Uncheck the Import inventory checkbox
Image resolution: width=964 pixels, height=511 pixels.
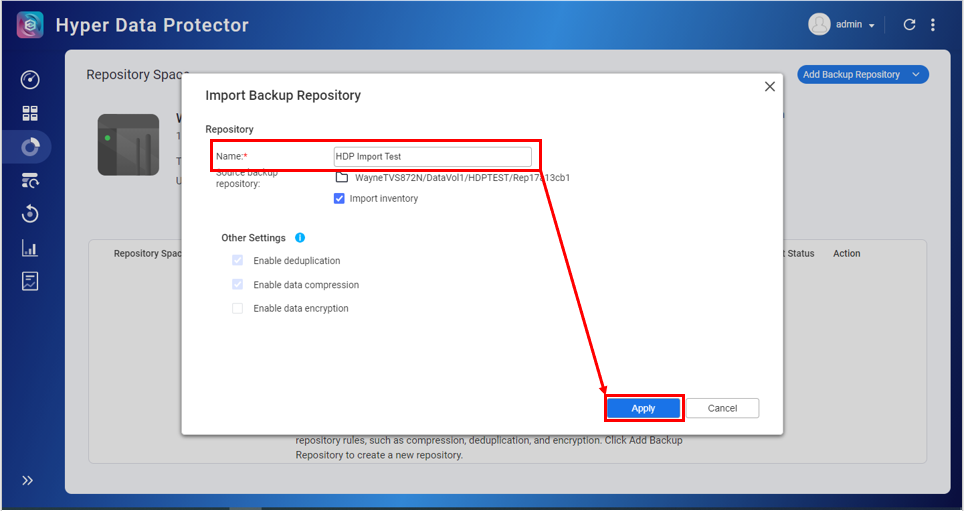pyautogui.click(x=339, y=199)
